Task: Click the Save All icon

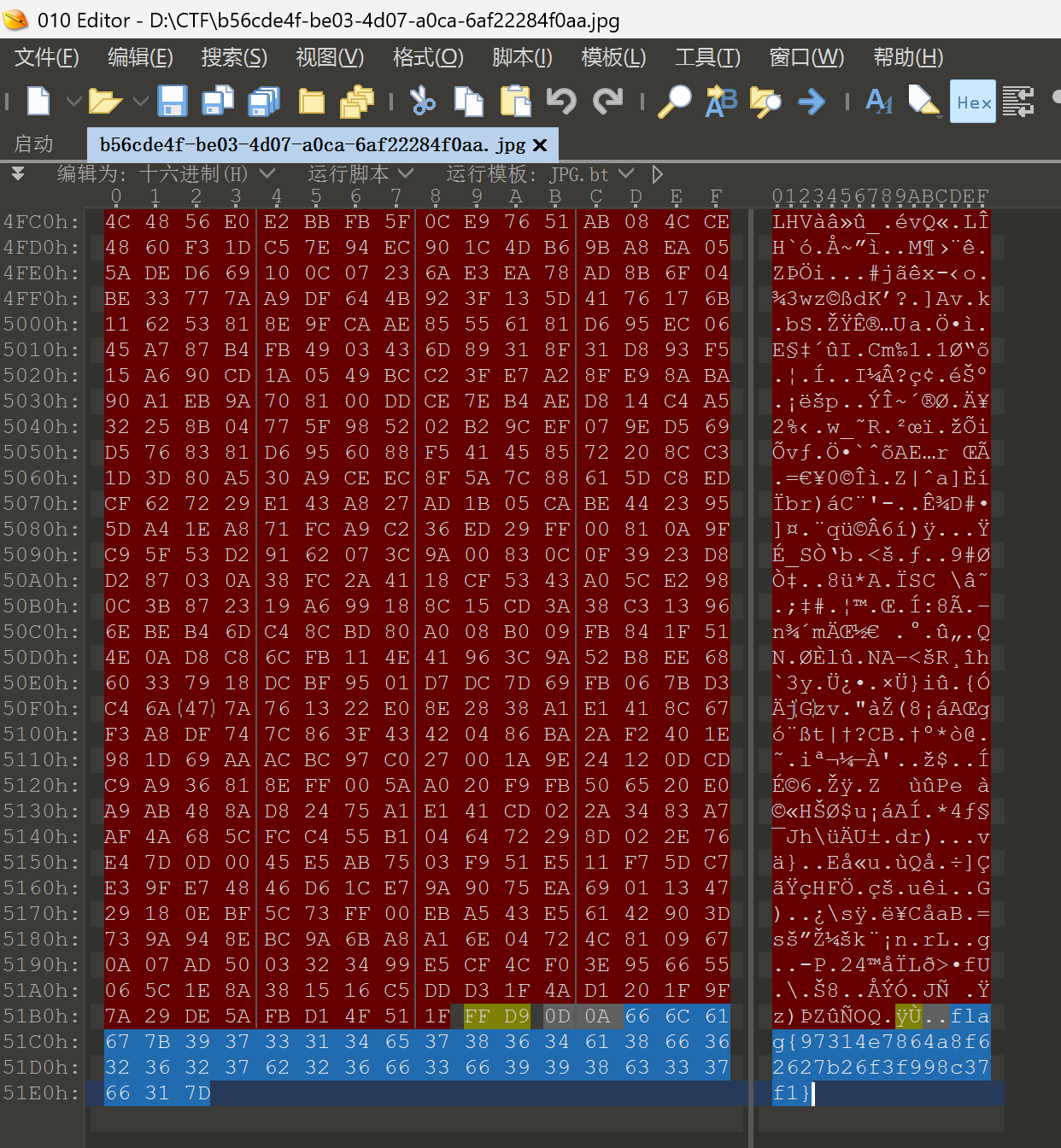Action: [x=264, y=102]
